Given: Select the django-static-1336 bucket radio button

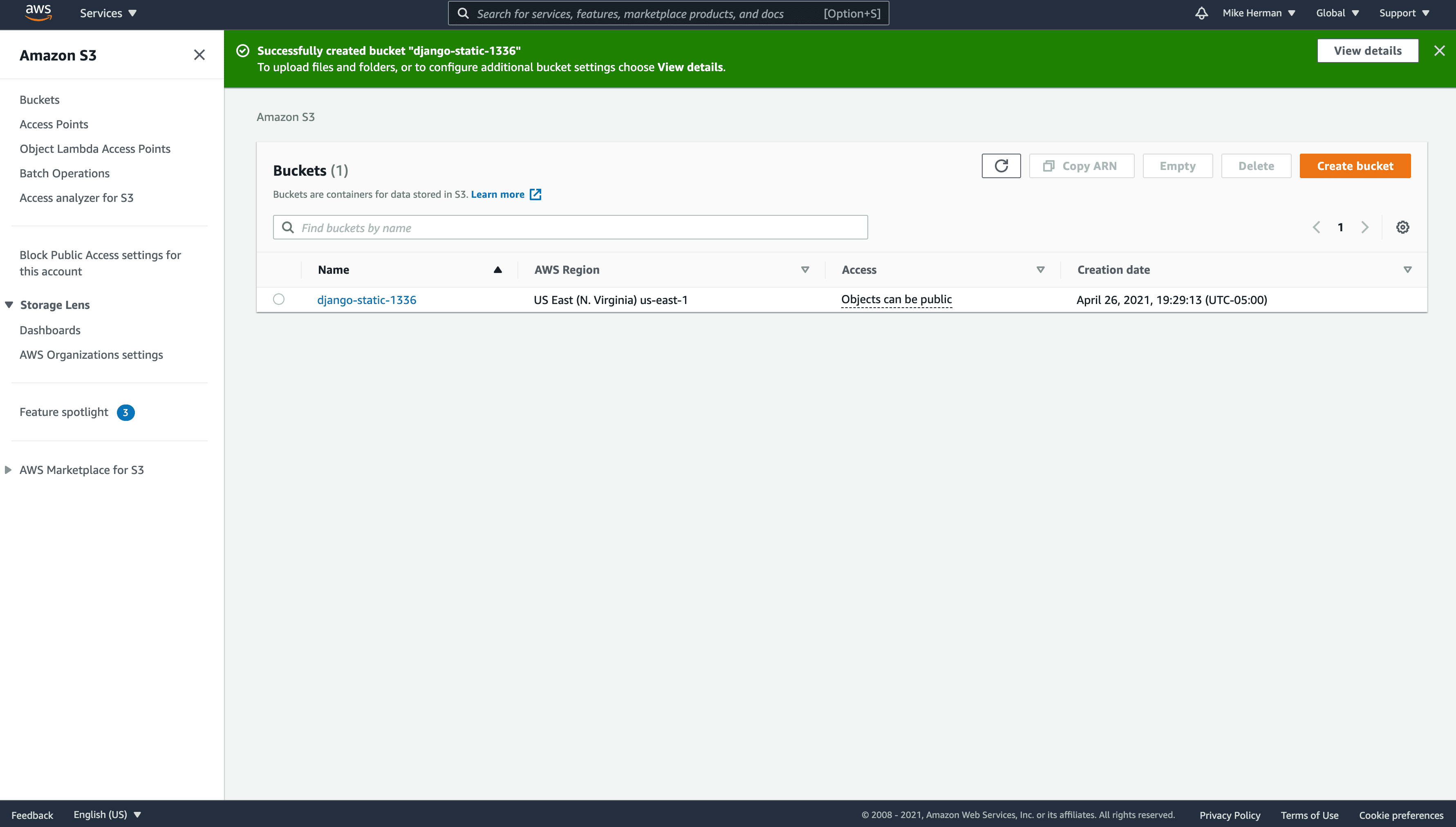Looking at the screenshot, I should 278,300.
